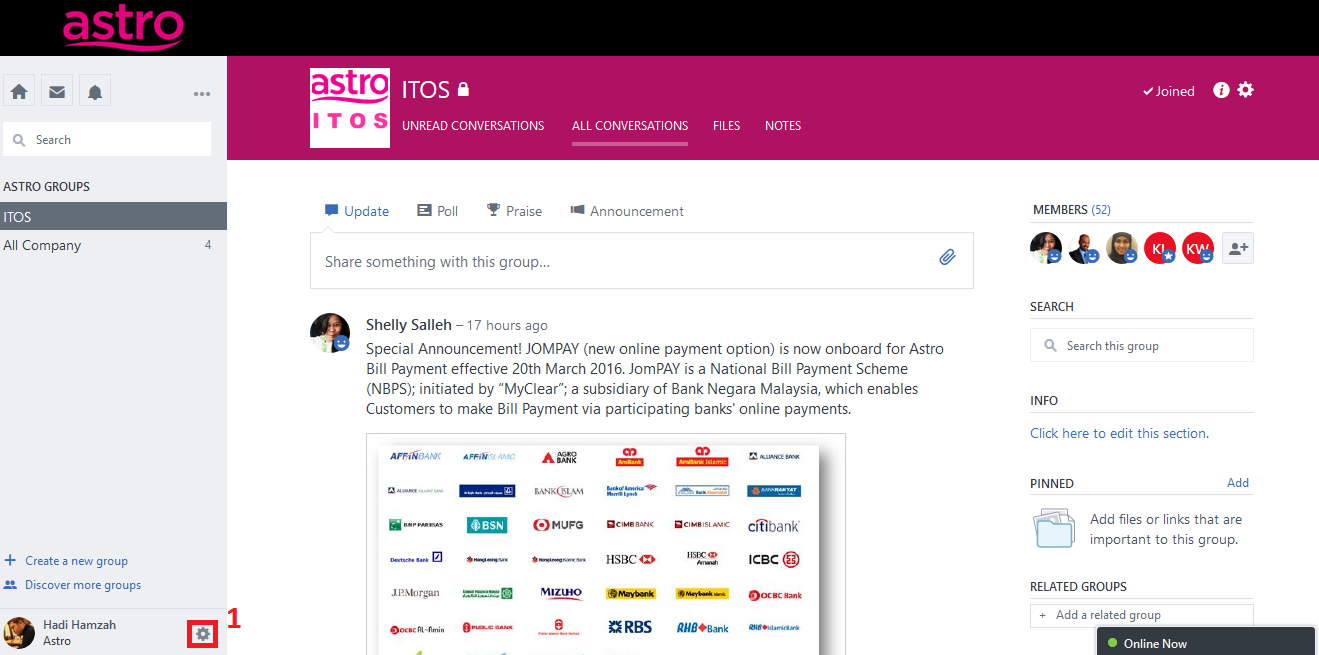Select ITOS group in sidebar
Image resolution: width=1319 pixels, height=655 pixels.
click(x=113, y=216)
